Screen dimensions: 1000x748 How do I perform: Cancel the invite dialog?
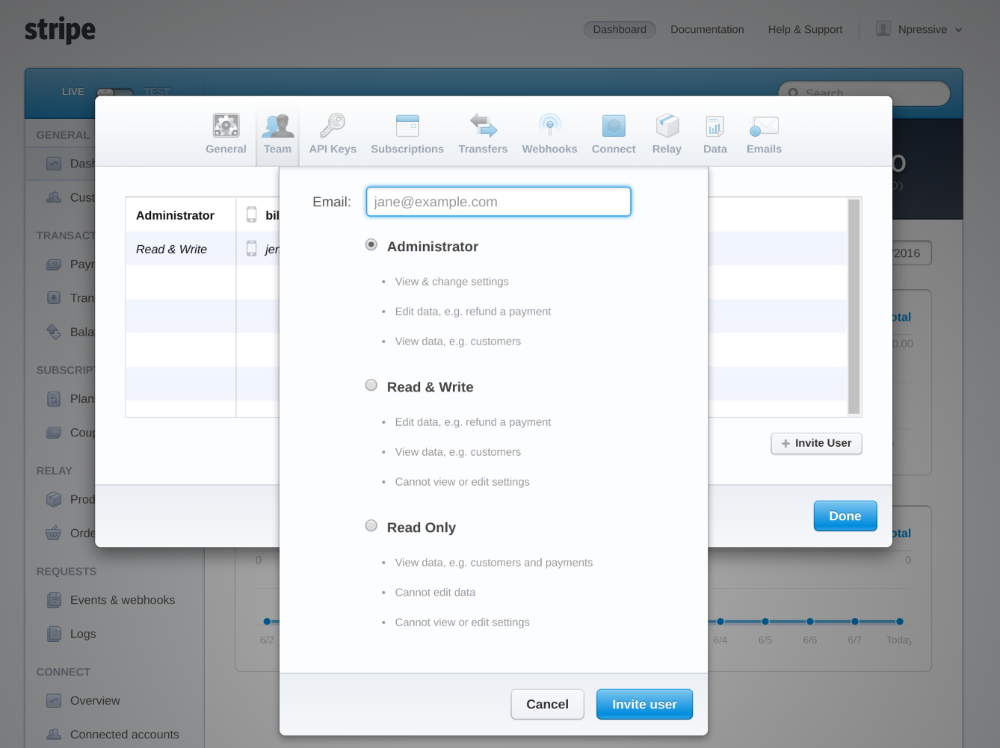click(547, 704)
